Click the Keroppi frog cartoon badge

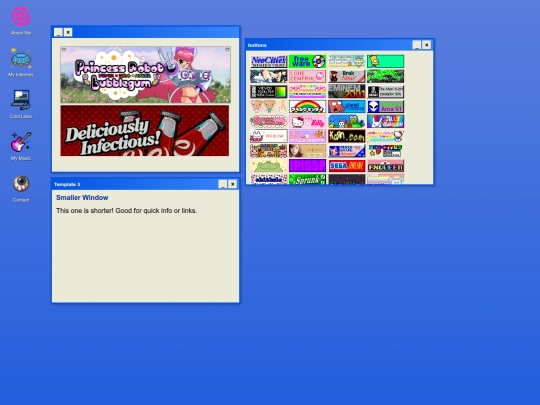click(x=346, y=121)
